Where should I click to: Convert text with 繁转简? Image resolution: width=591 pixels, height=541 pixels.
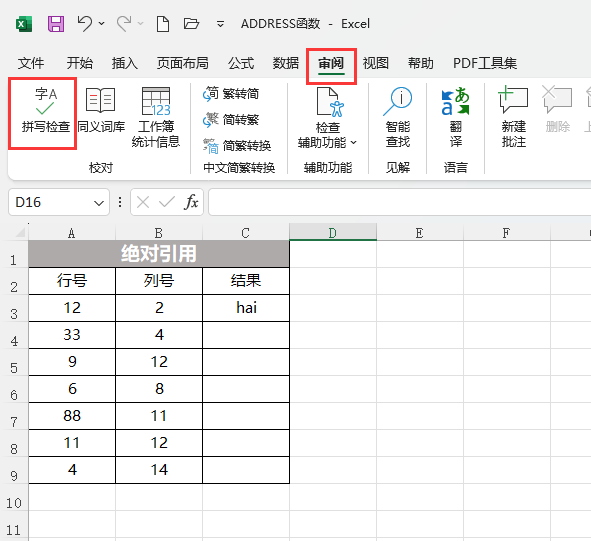pyautogui.click(x=231, y=93)
